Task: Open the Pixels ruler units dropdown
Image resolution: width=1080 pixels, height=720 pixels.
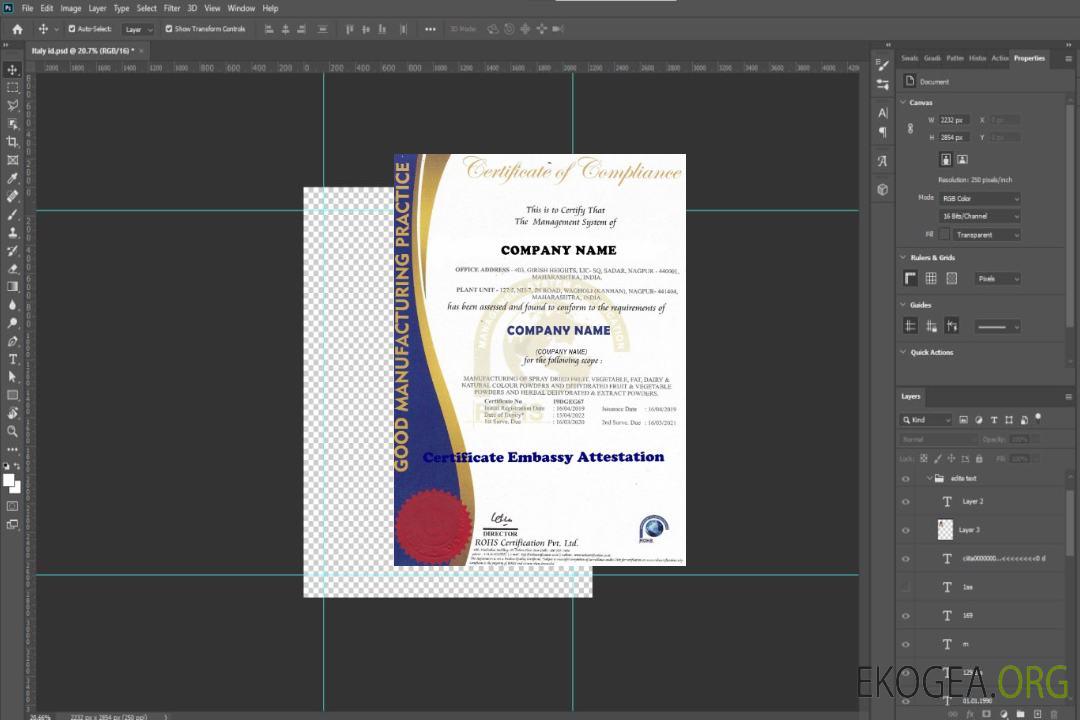Action: coord(997,278)
